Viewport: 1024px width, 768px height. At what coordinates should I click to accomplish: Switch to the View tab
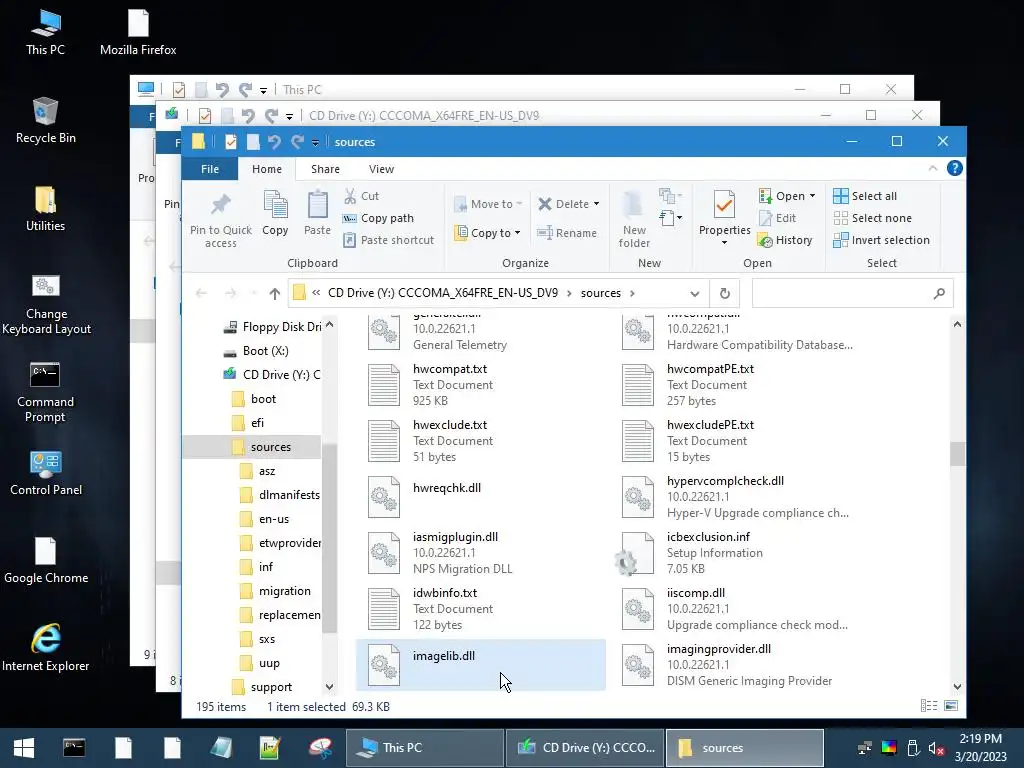[x=381, y=169]
